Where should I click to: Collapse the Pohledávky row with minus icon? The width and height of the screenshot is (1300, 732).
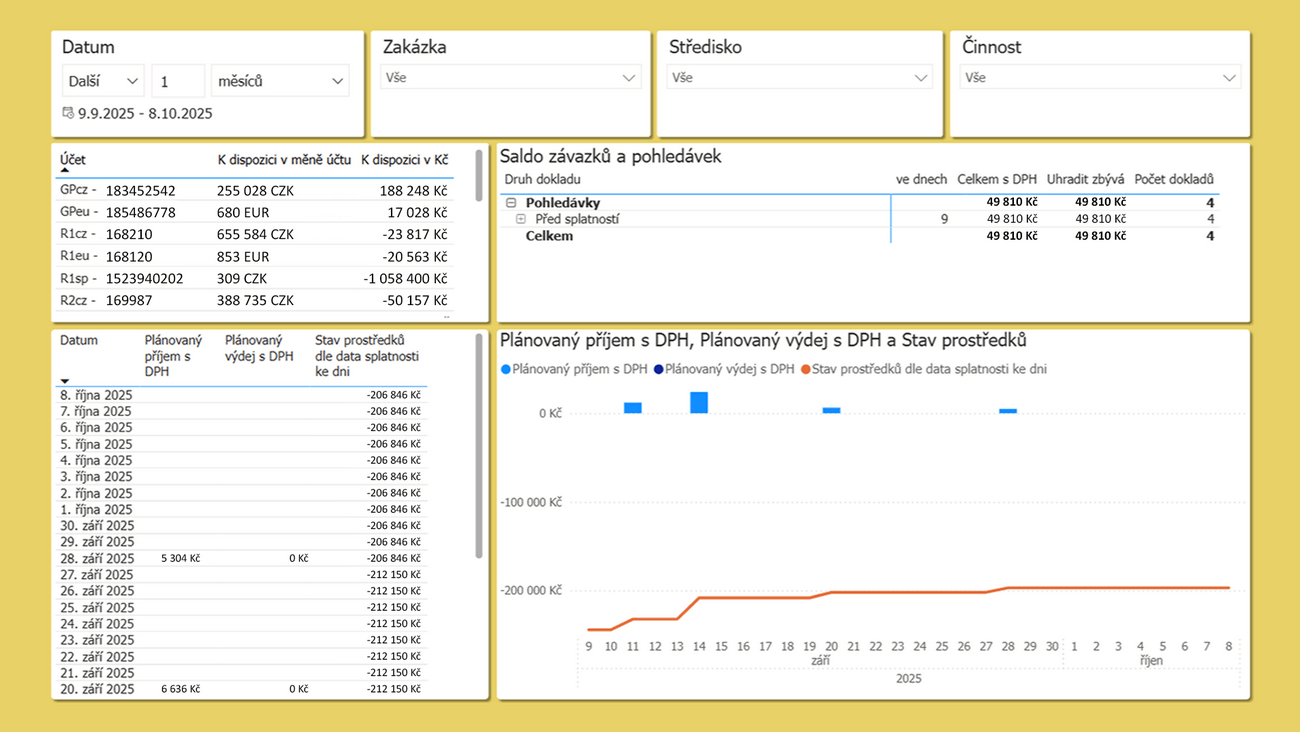511,202
